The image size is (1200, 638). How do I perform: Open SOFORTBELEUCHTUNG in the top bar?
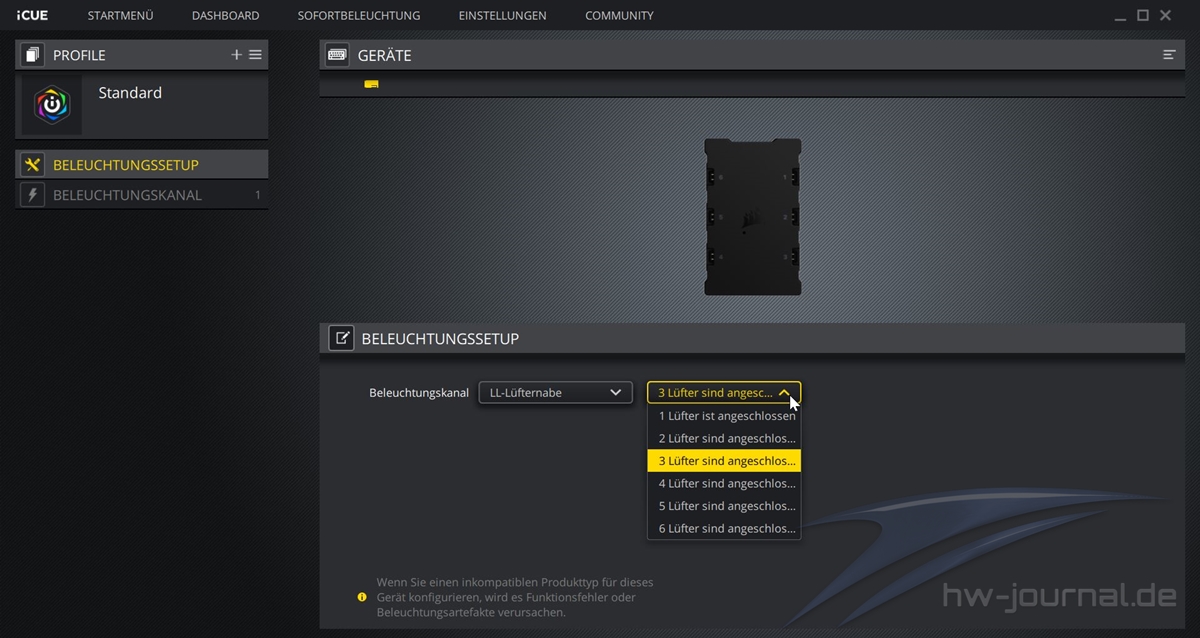click(x=359, y=15)
